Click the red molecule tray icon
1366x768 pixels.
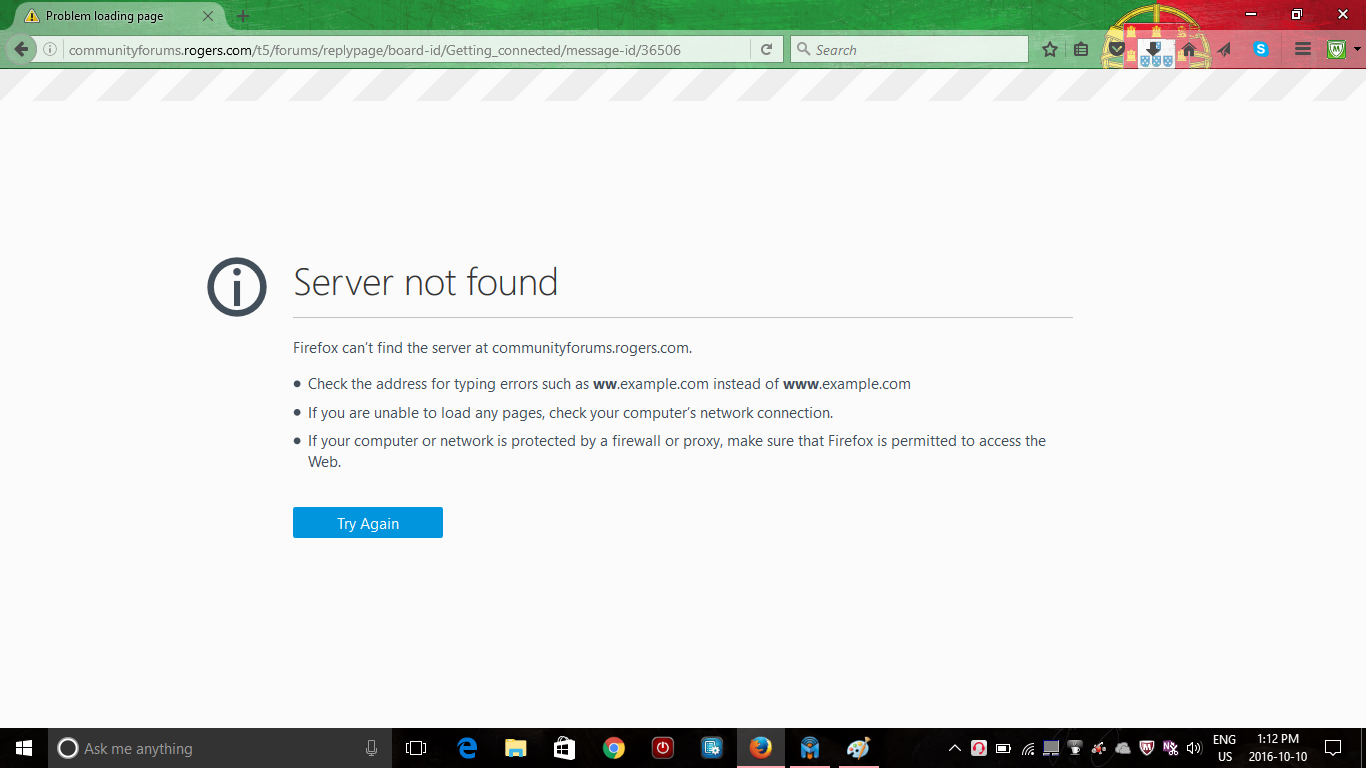click(1099, 748)
